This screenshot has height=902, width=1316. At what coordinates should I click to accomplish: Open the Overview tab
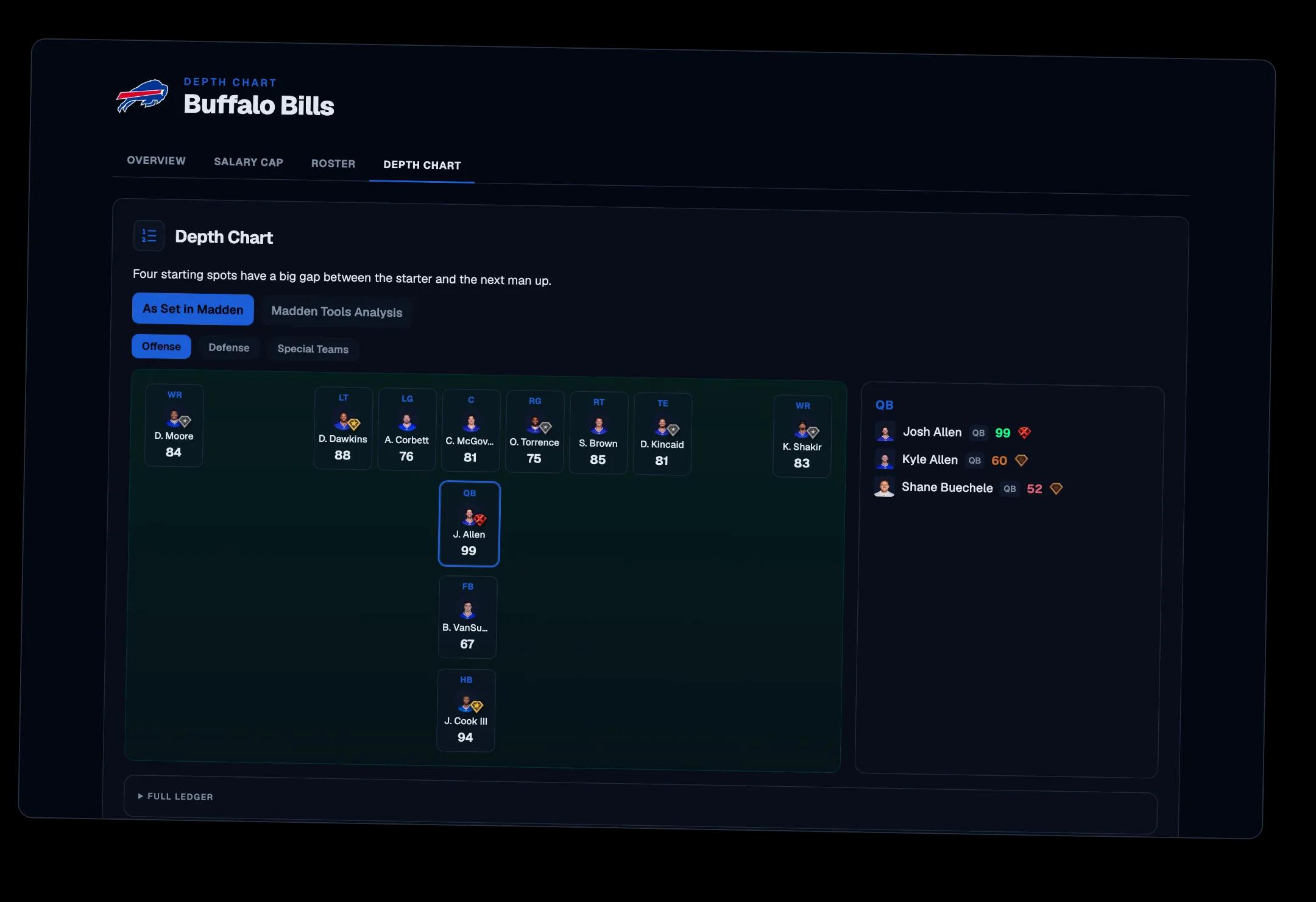[x=156, y=160]
